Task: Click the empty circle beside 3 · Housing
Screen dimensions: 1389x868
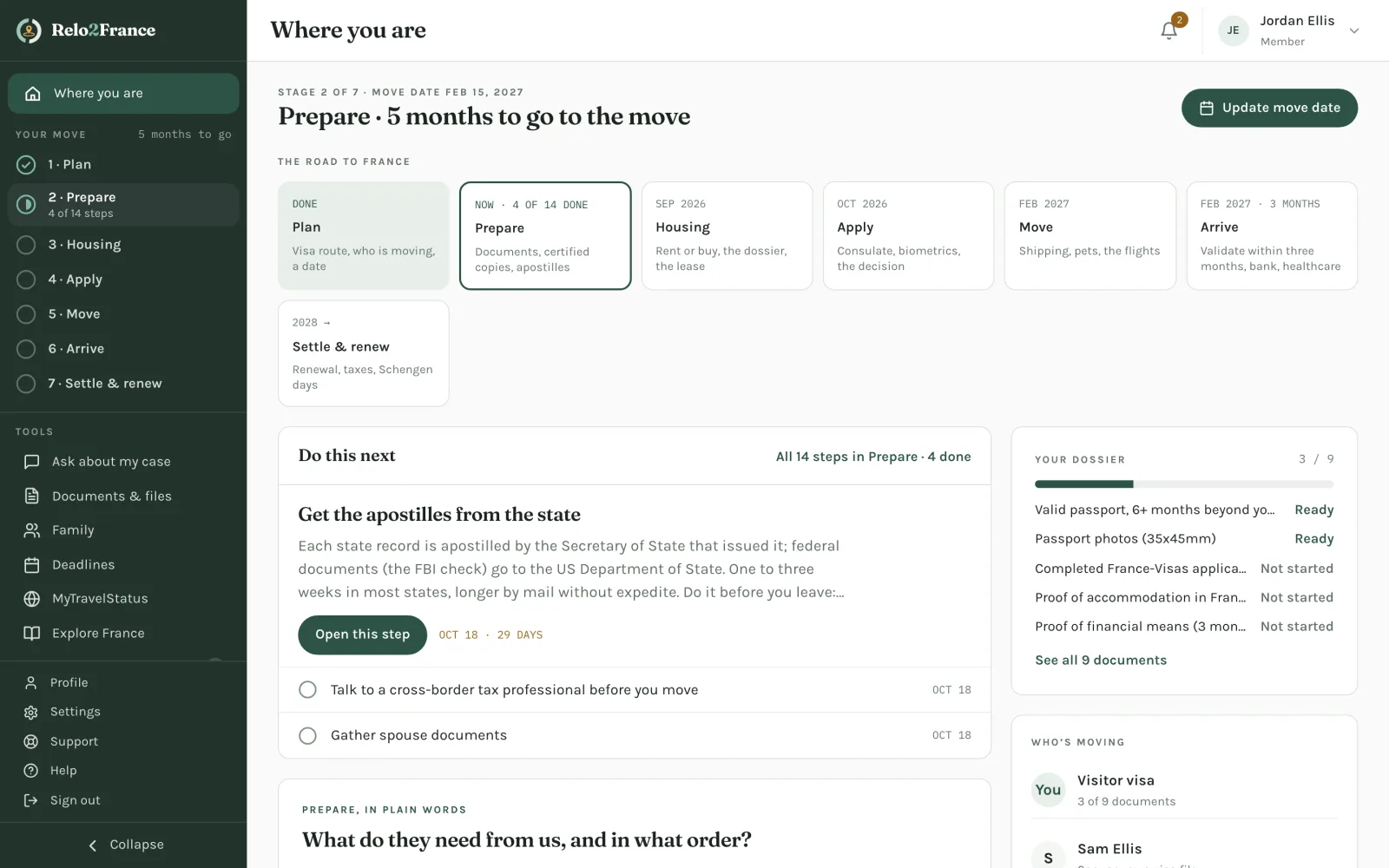Action: pyautogui.click(x=27, y=245)
